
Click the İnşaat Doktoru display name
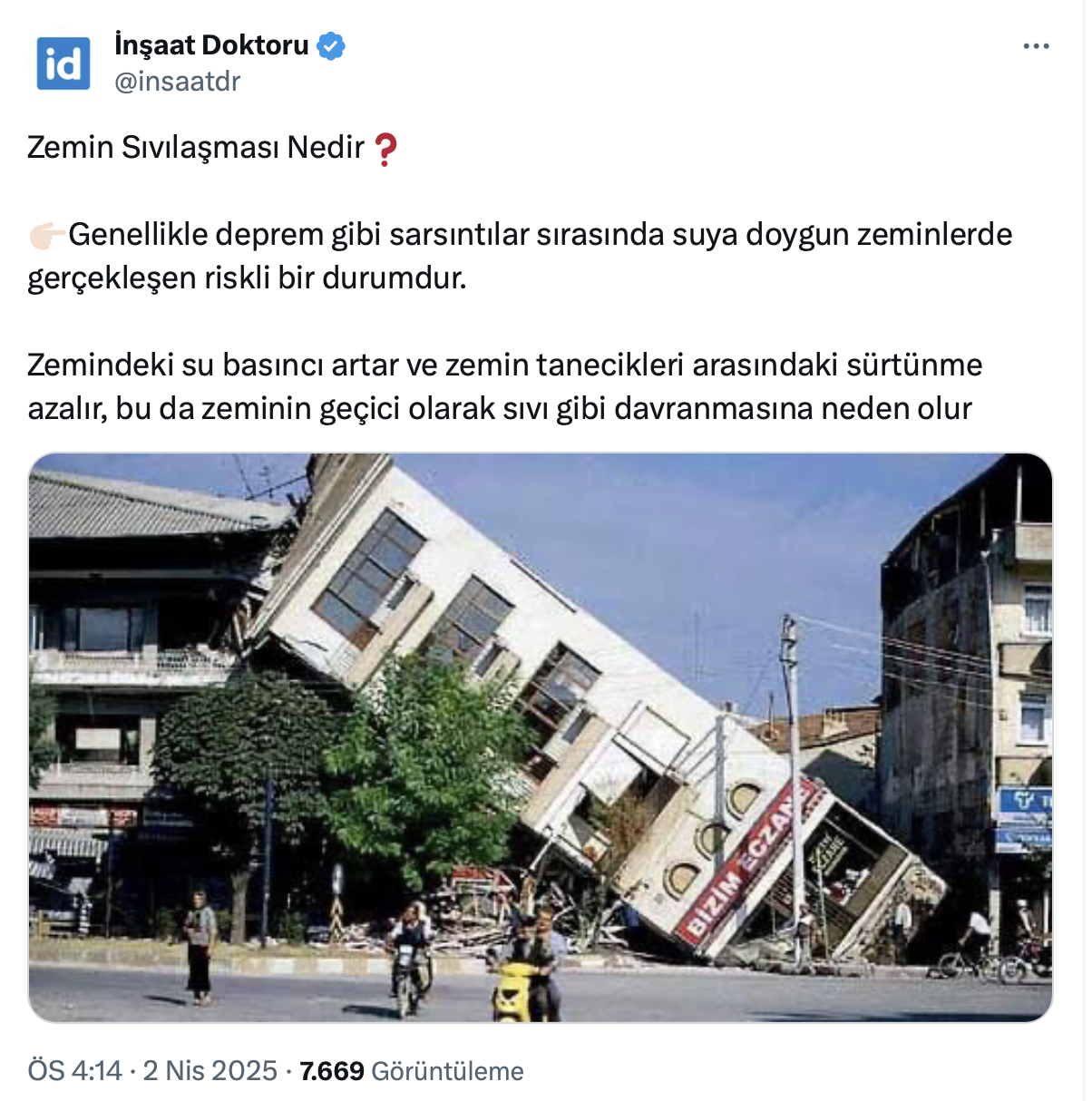[x=212, y=44]
